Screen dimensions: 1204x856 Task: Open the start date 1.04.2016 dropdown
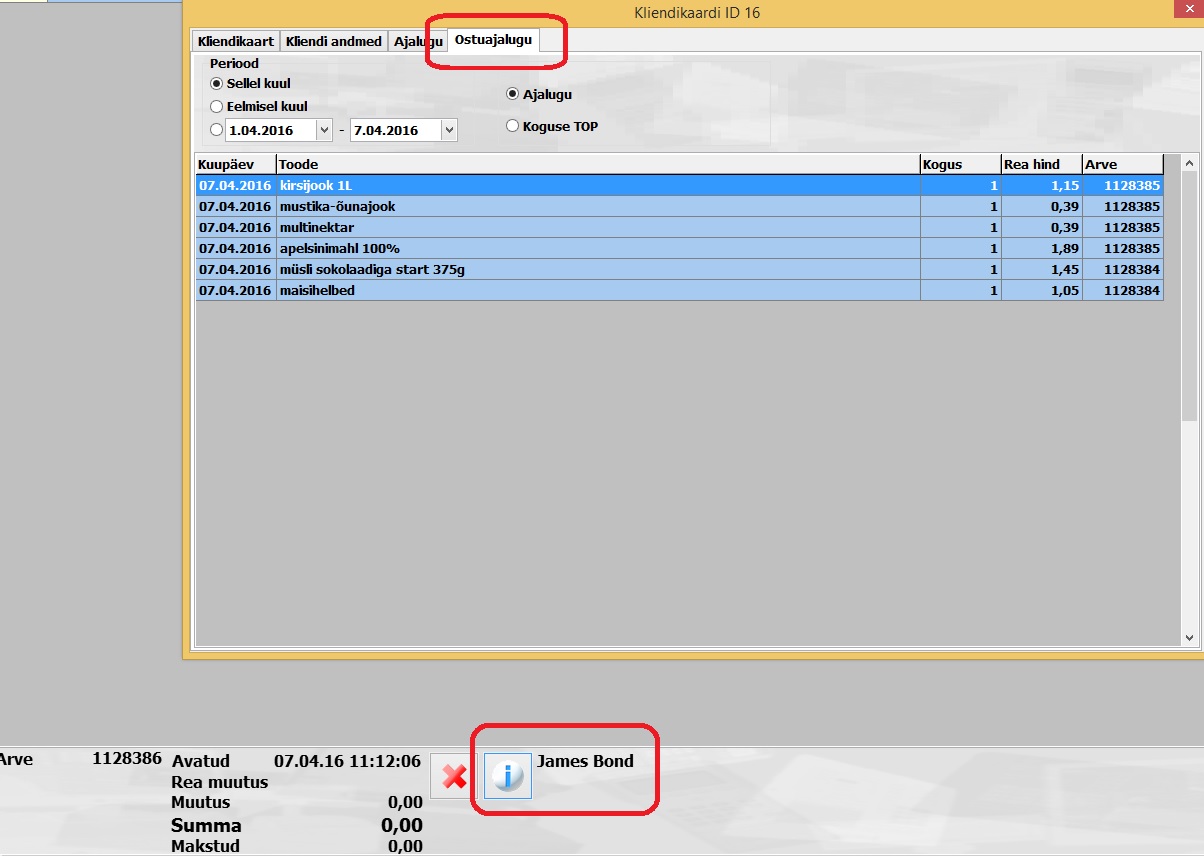[x=324, y=130]
